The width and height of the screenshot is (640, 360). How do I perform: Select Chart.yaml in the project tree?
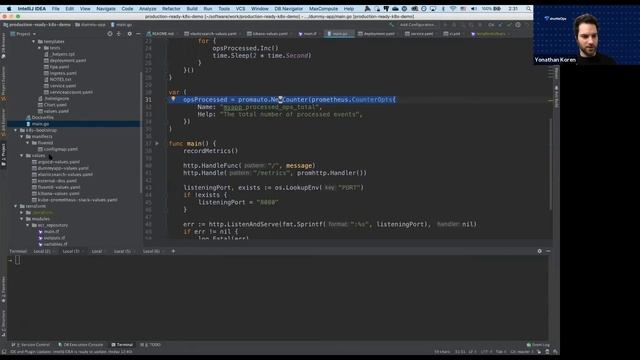click(55, 105)
